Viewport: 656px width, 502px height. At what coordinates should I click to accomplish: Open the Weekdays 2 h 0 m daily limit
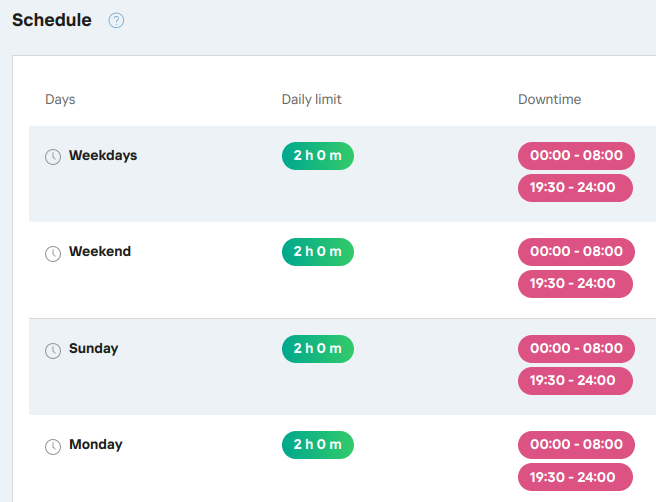(317, 156)
